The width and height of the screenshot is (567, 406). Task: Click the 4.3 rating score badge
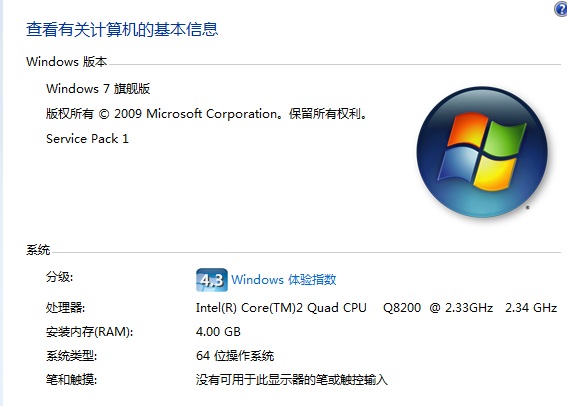coord(212,280)
